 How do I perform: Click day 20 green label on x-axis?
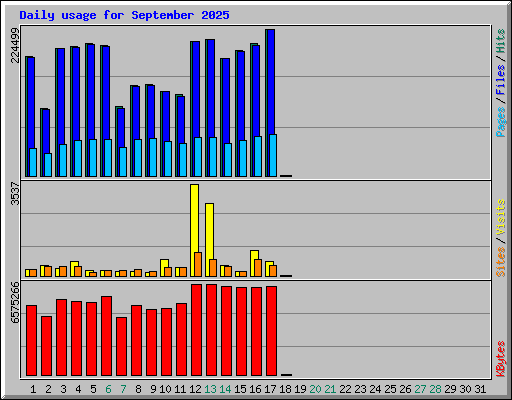315,389
